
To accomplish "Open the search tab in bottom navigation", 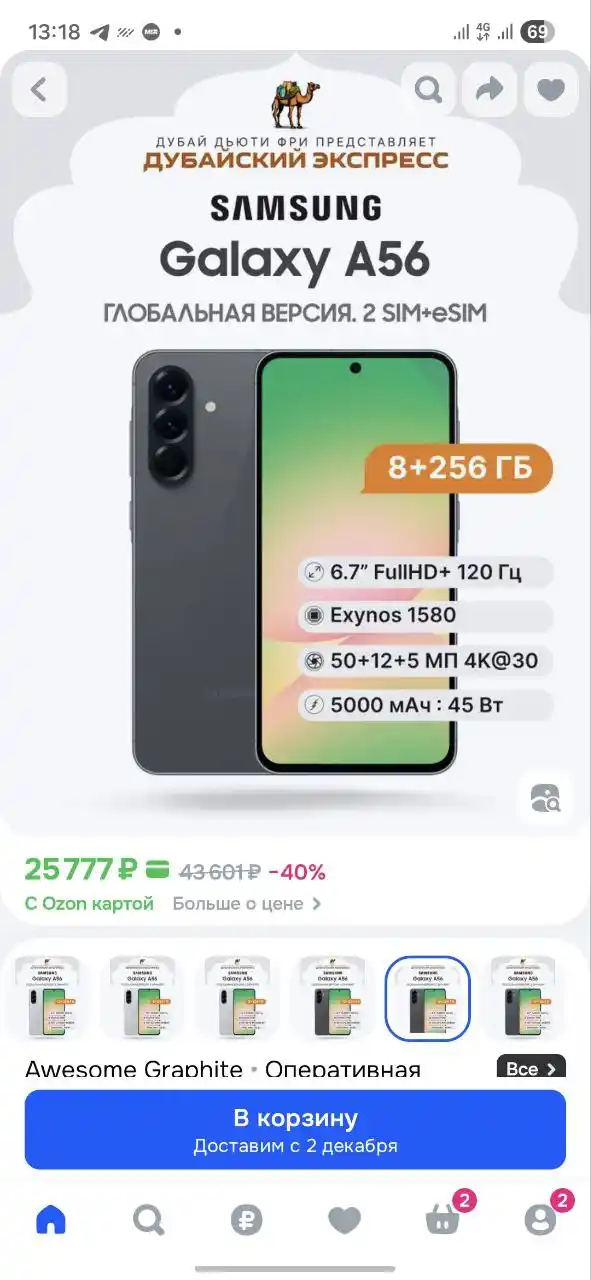I will click(x=148, y=1219).
